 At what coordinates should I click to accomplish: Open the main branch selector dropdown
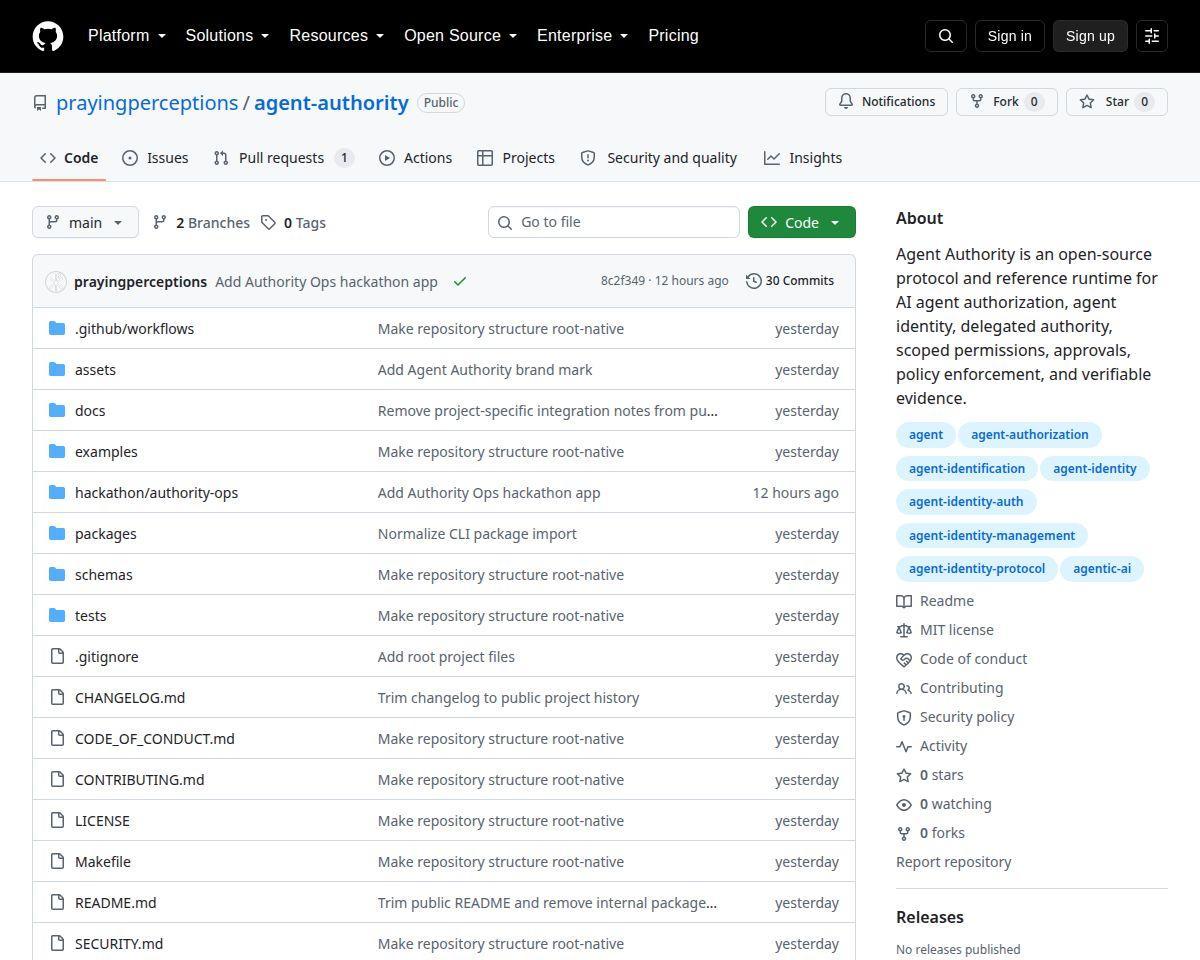point(85,222)
